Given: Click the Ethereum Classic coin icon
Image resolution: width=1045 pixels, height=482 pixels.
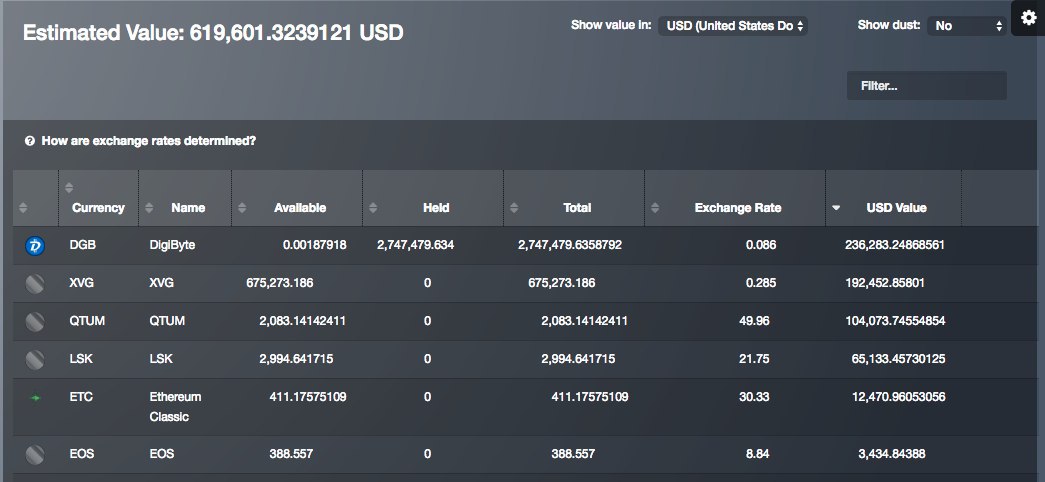Looking at the screenshot, I should click(x=35, y=397).
